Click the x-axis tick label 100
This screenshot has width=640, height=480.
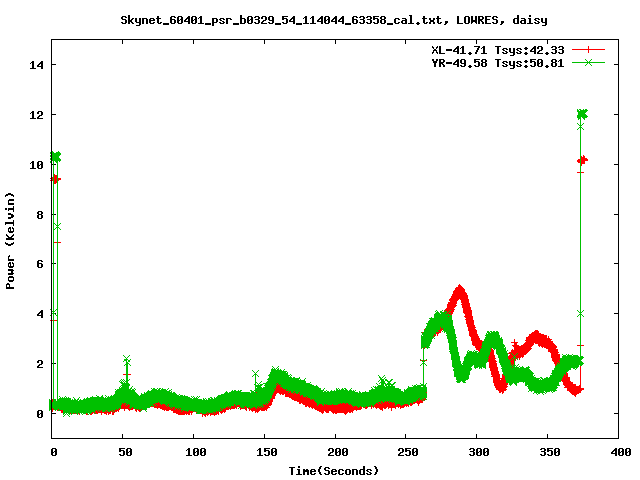click(x=196, y=452)
